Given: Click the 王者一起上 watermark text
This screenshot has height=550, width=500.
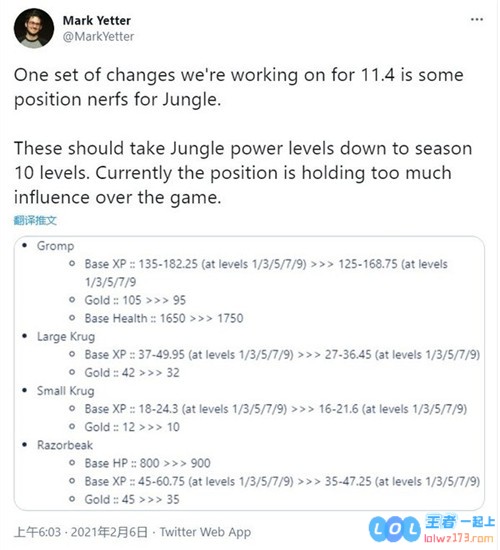Looking at the screenshot, I should [459, 522].
